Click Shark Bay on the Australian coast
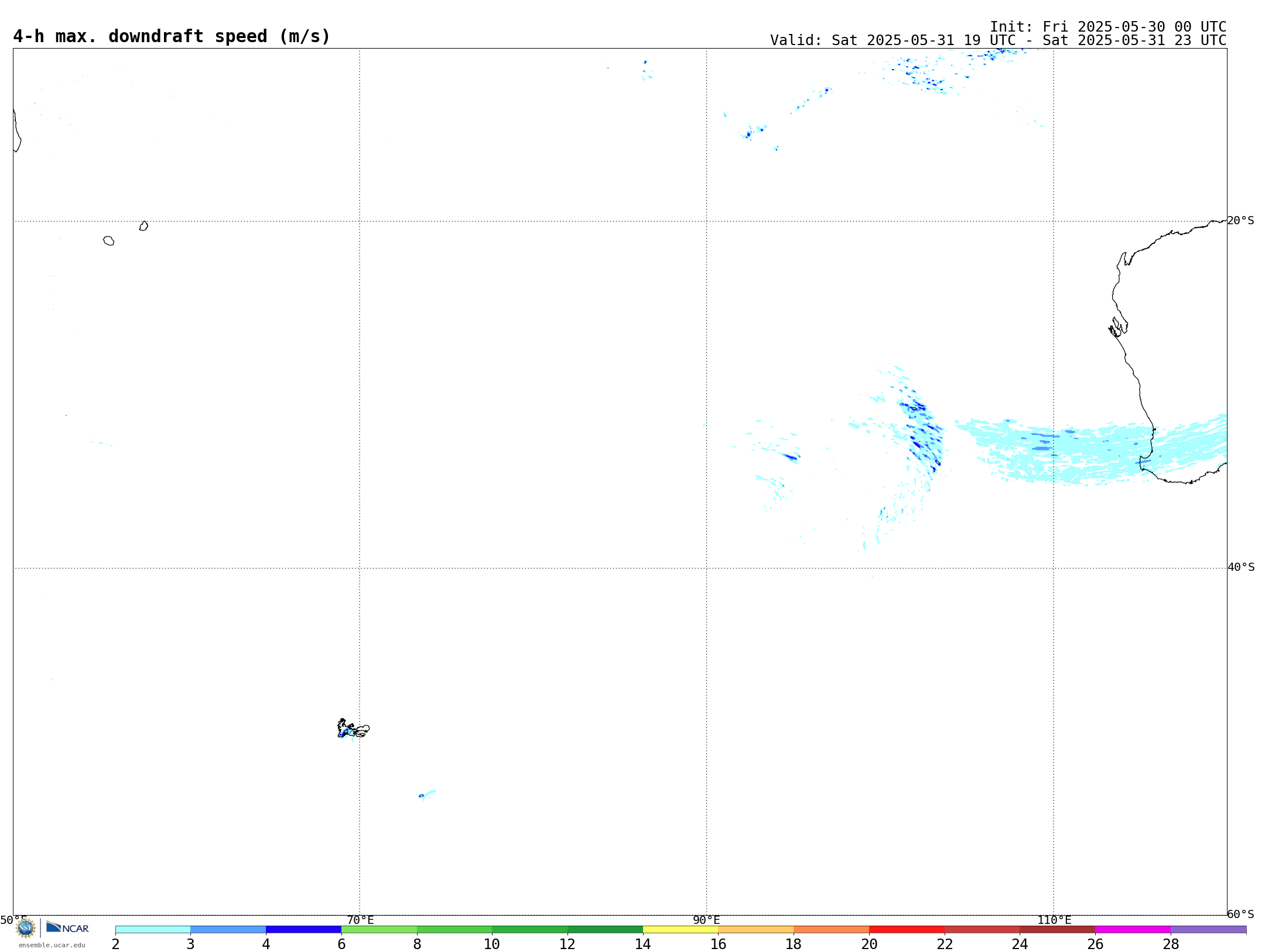 click(1118, 327)
